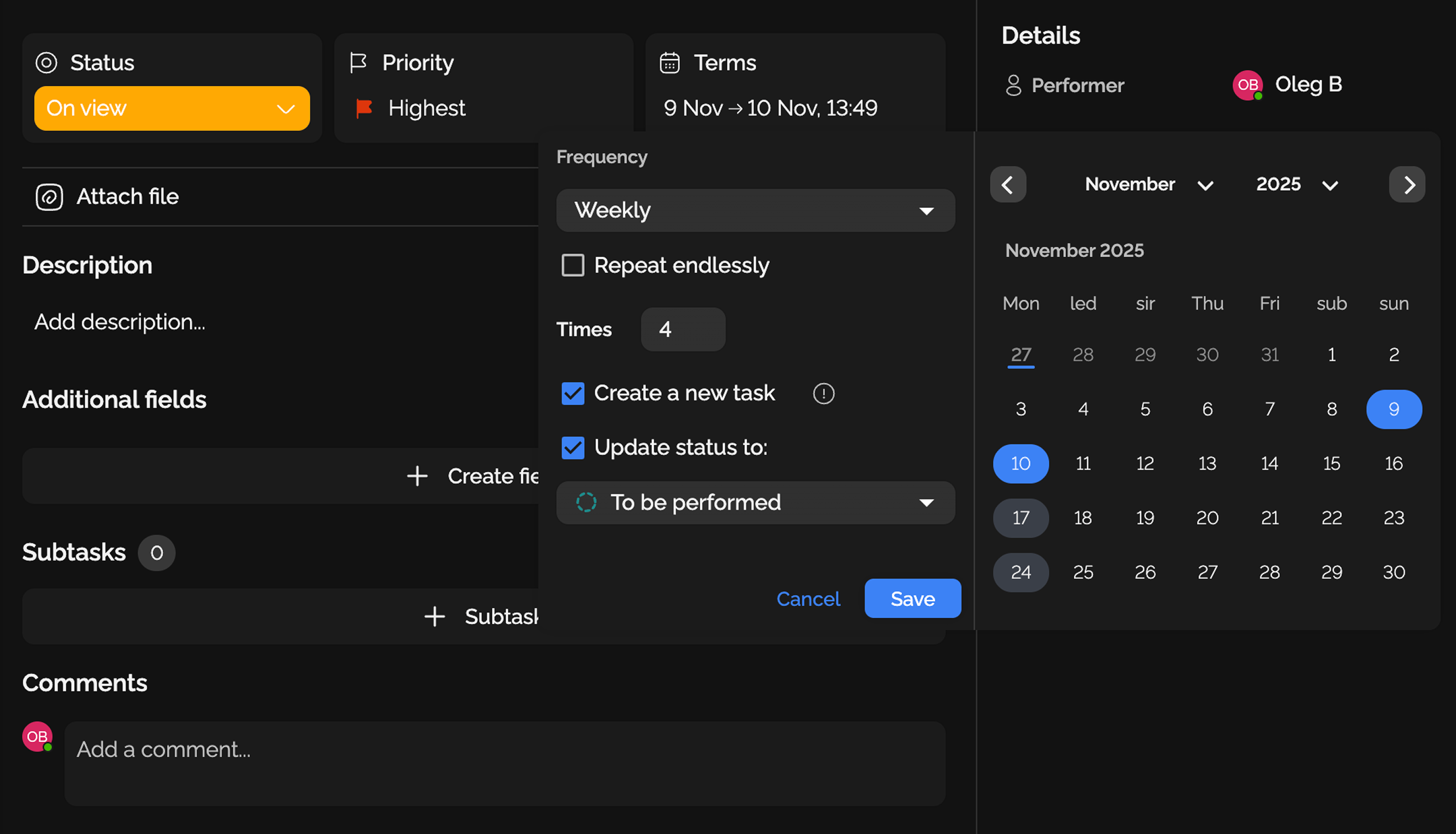Click the Terms calendar icon

(x=670, y=63)
